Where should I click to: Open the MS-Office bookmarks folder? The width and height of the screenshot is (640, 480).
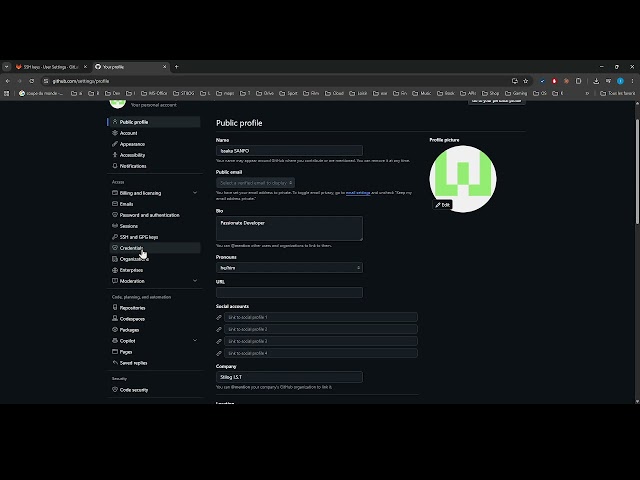pos(154,93)
